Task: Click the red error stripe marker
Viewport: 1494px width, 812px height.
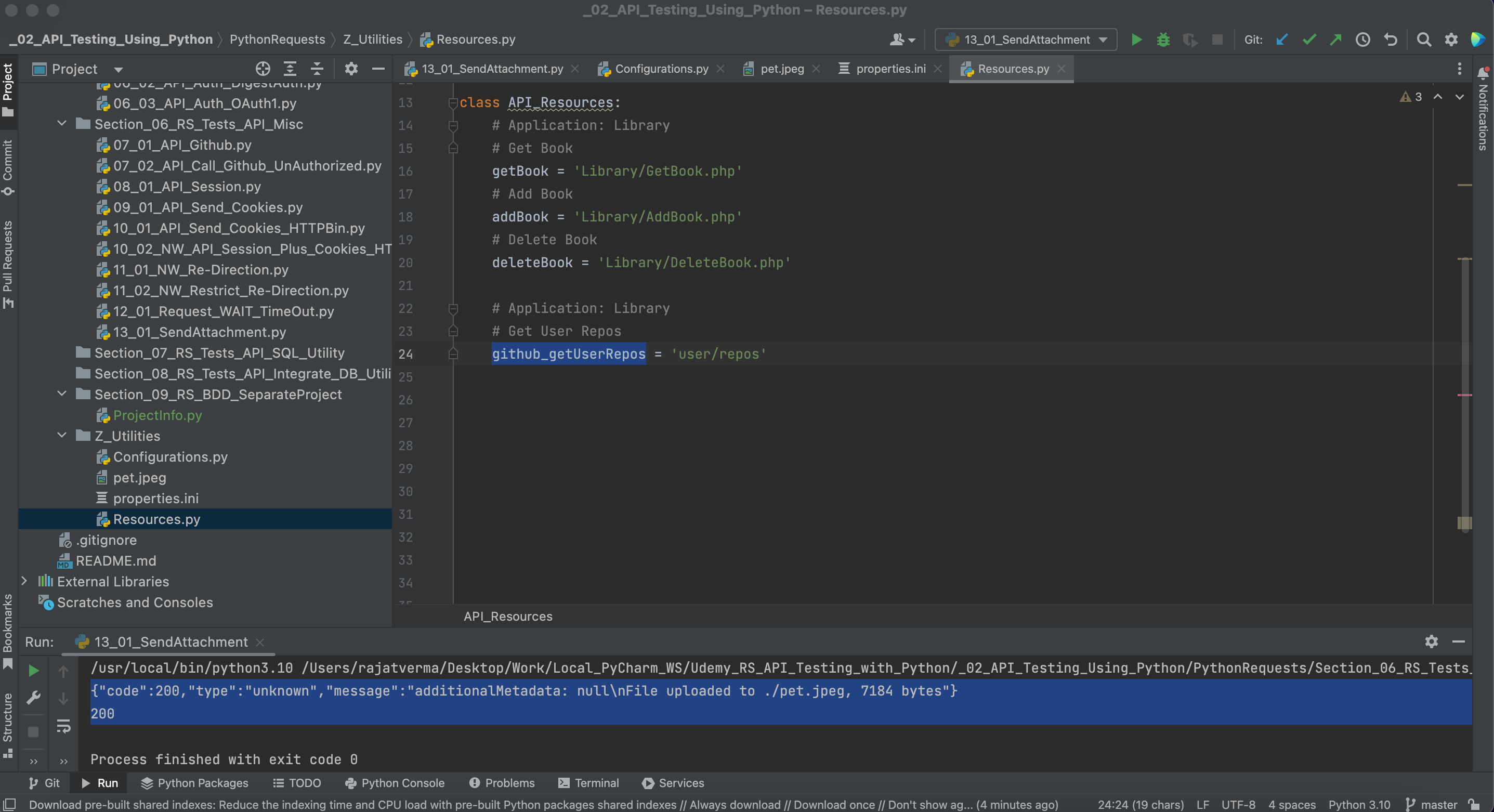Action: pyautogui.click(x=1464, y=395)
